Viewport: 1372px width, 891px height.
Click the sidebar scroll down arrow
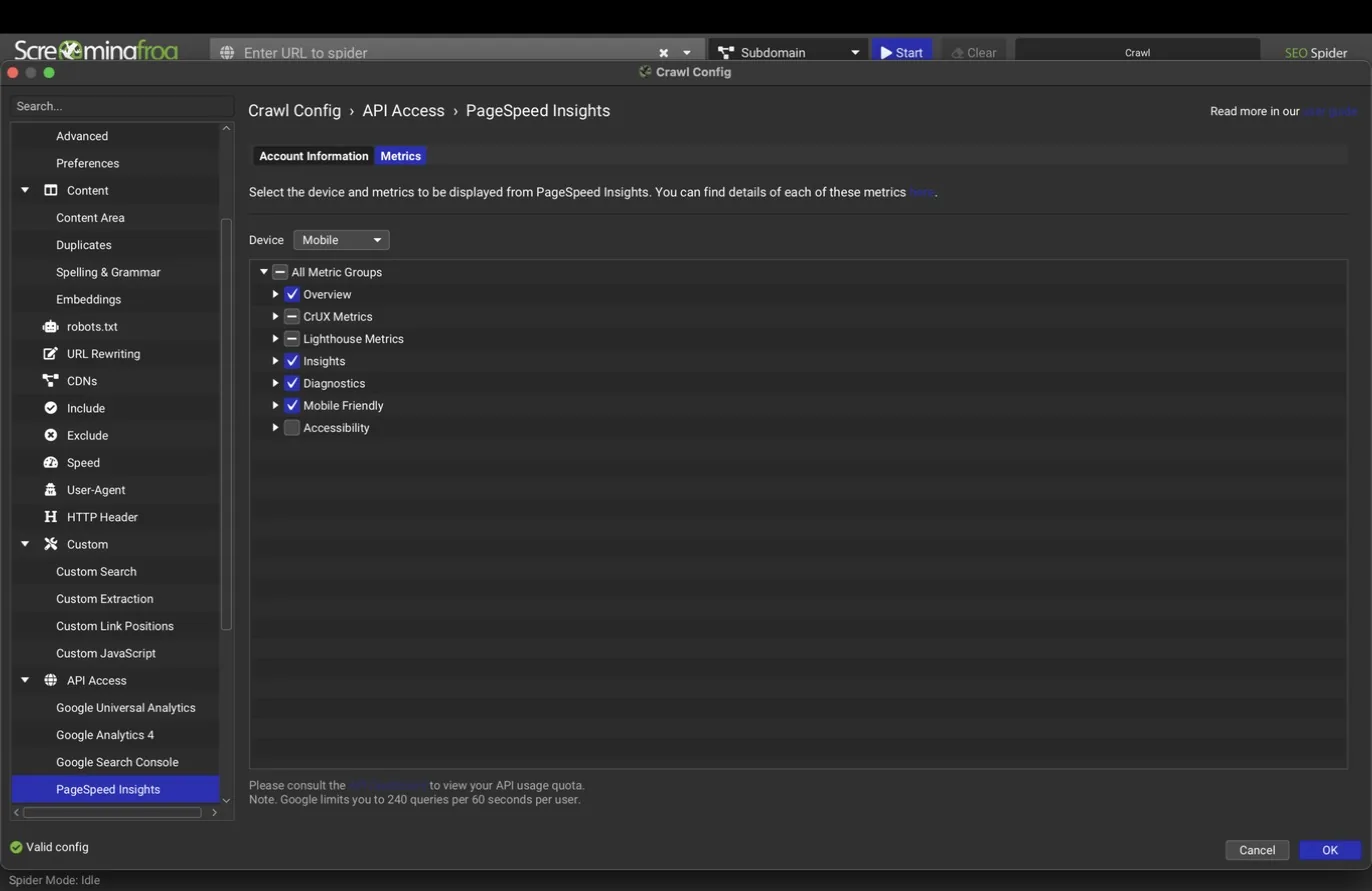click(x=226, y=800)
